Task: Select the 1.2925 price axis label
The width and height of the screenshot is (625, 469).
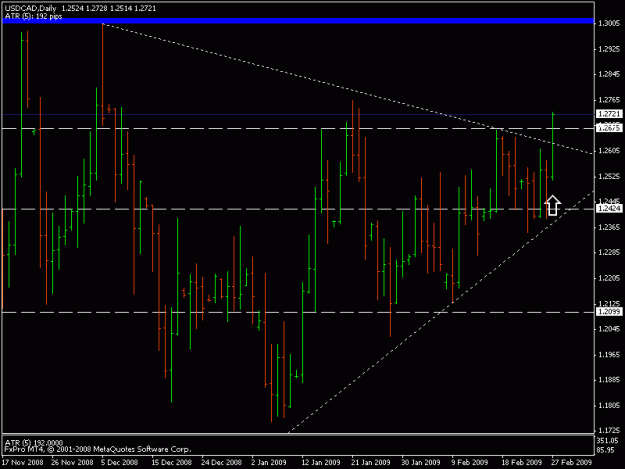Action: [609, 49]
